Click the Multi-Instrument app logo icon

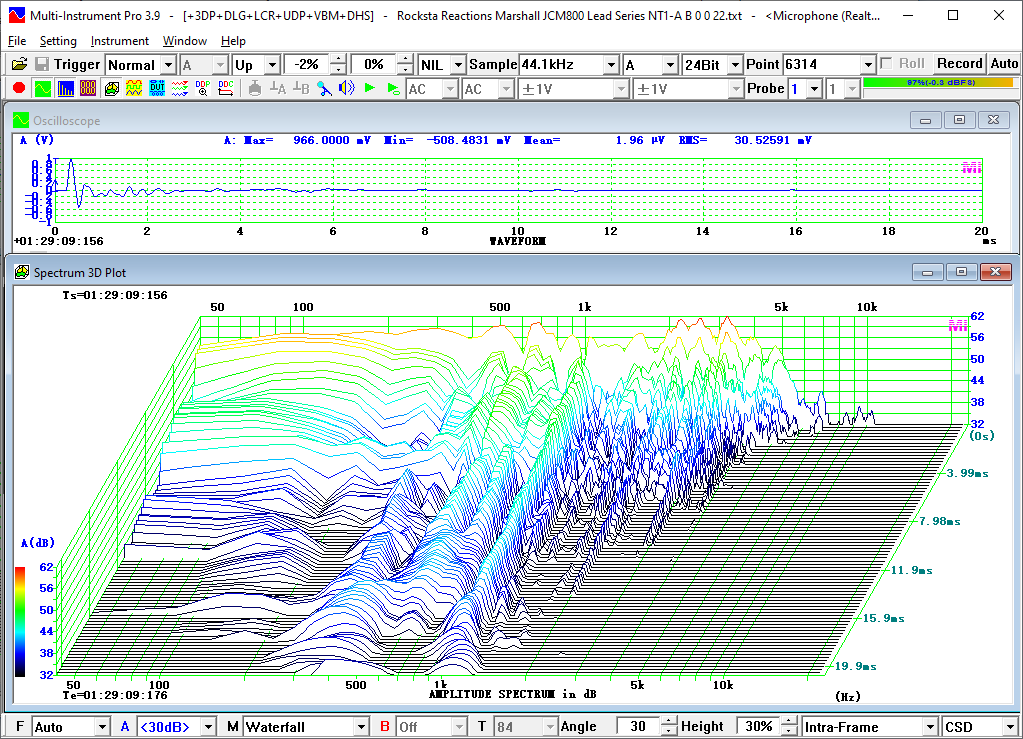[x=16, y=15]
